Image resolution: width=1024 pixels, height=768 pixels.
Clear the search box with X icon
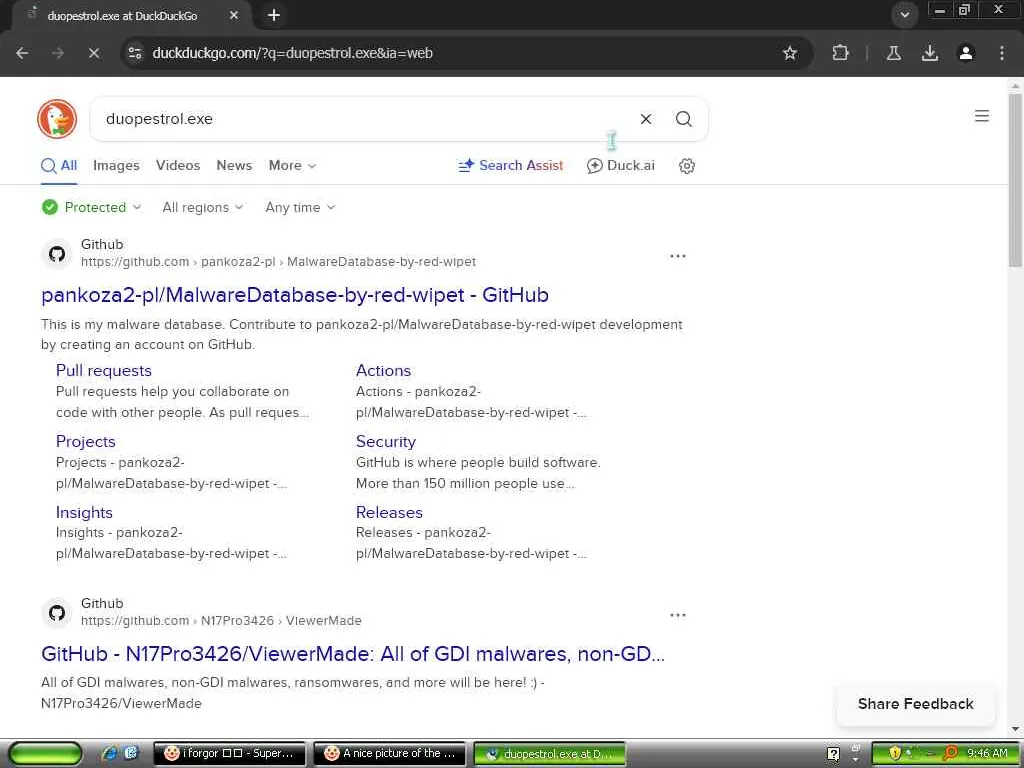click(x=645, y=119)
